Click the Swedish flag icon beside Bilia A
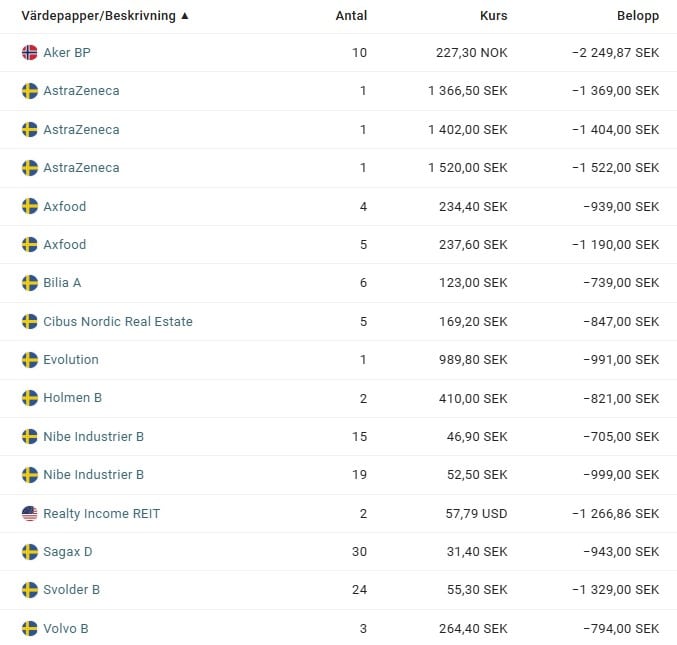677x645 pixels. pyautogui.click(x=30, y=283)
